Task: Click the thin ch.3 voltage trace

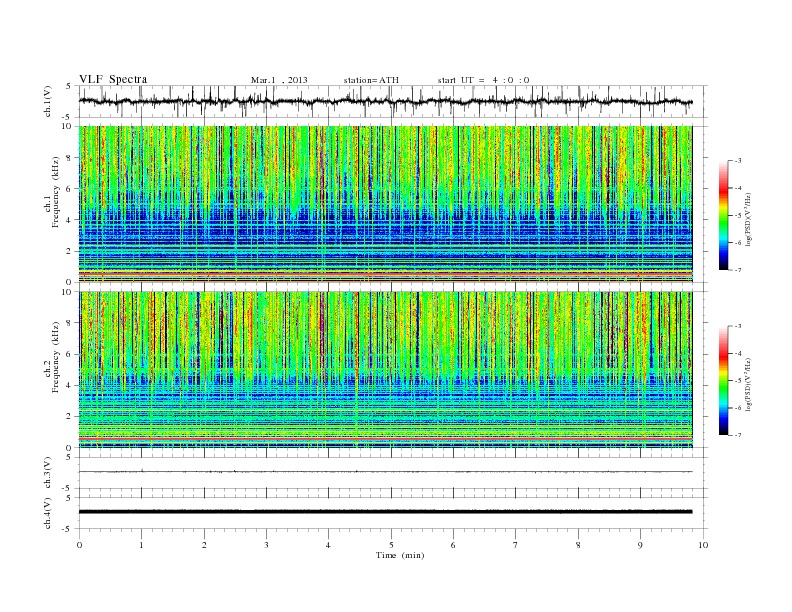Action: (x=385, y=472)
